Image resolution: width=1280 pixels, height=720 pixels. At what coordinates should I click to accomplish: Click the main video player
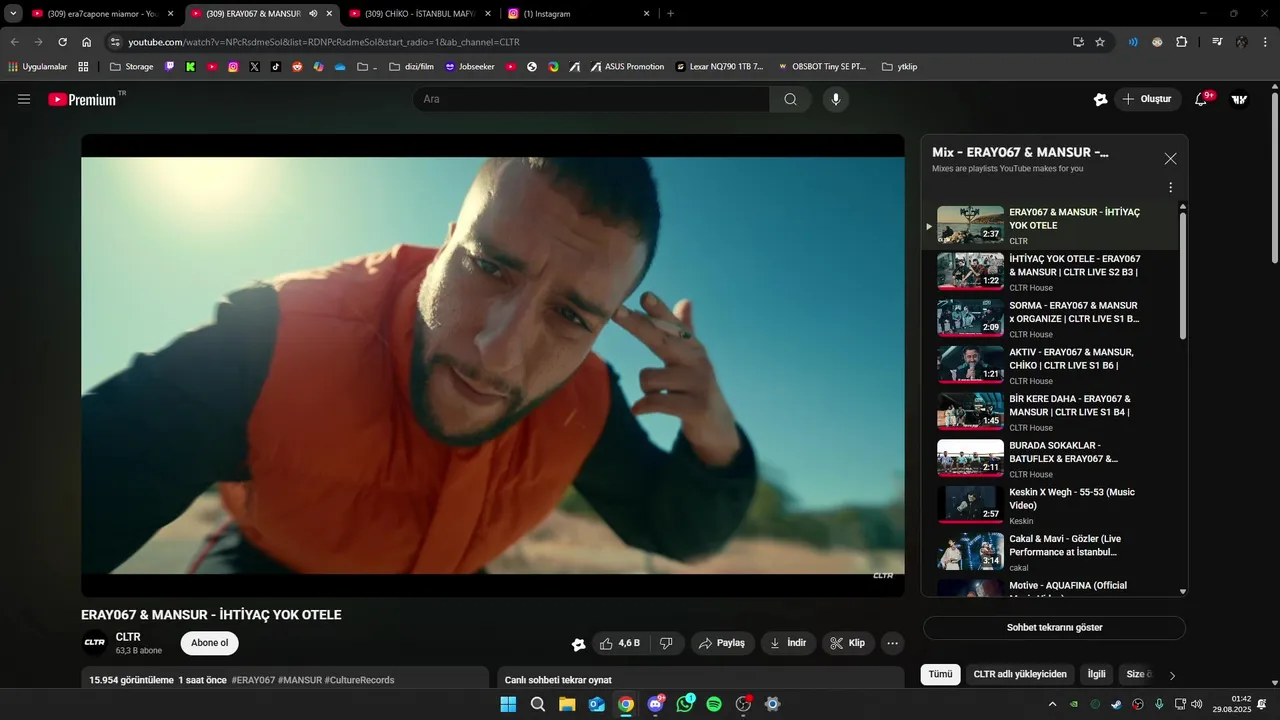pyautogui.click(x=493, y=366)
